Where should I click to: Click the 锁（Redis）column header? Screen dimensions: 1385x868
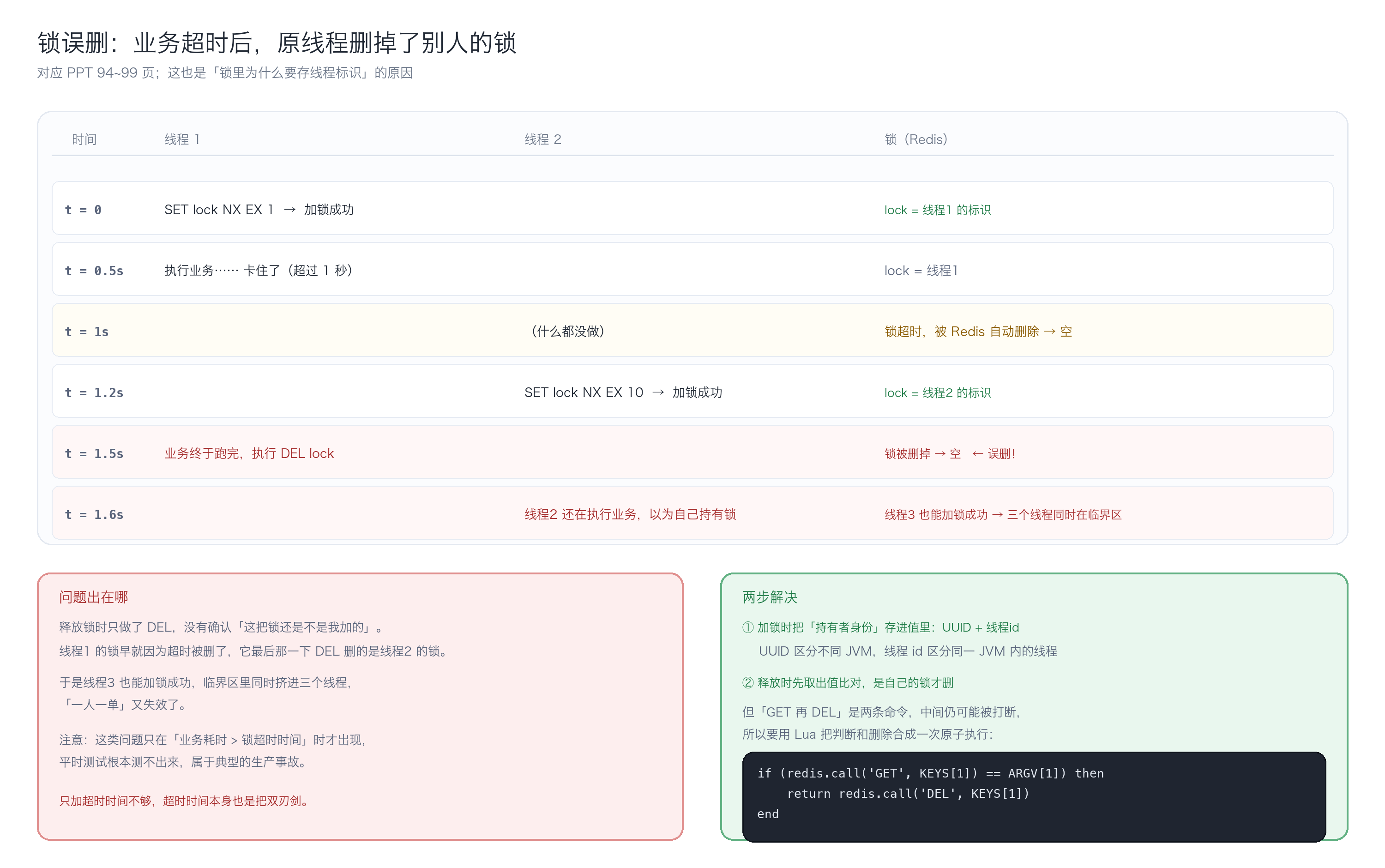916,139
